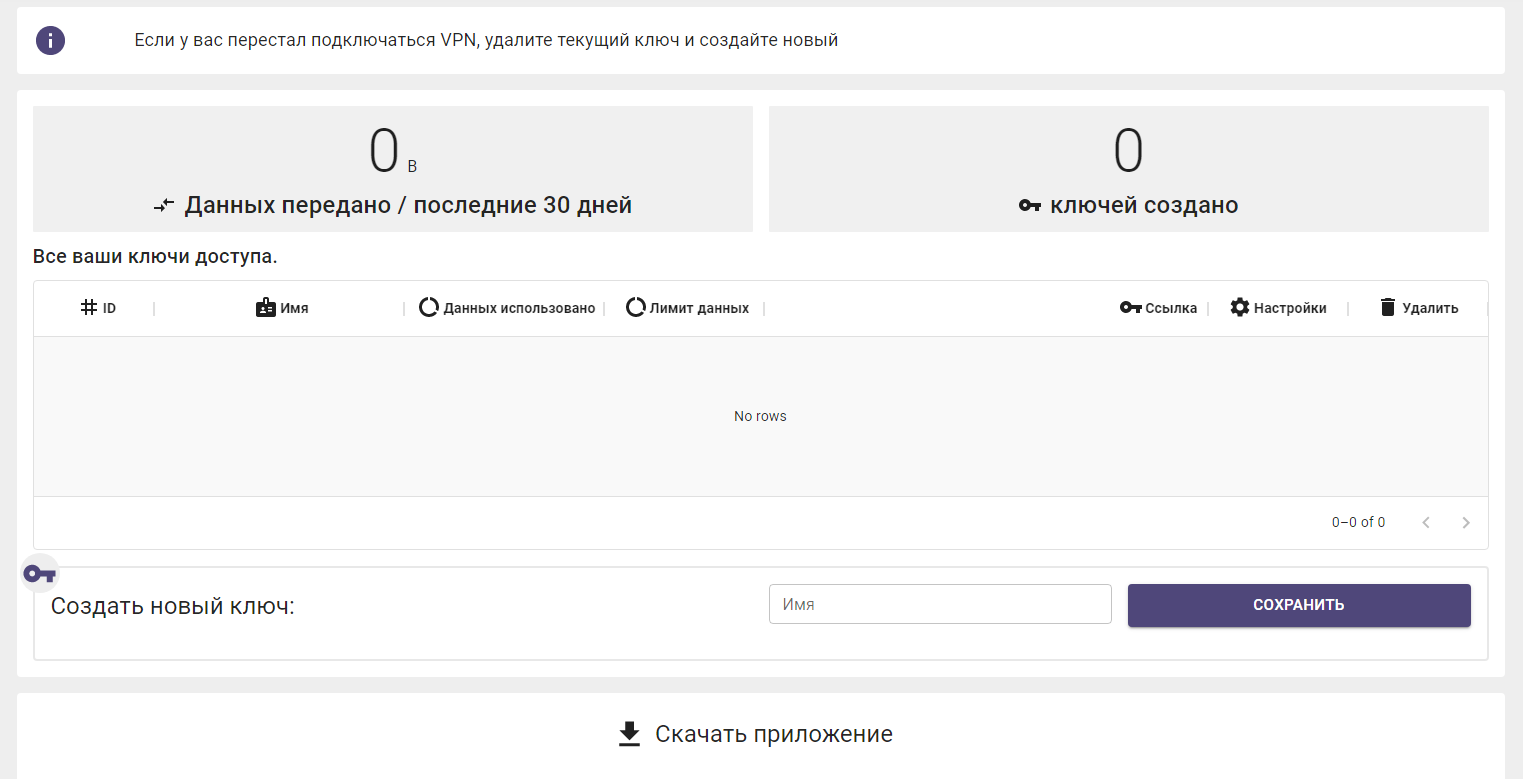Click 'Данных передано / последние 30 дней' label

coord(408,206)
